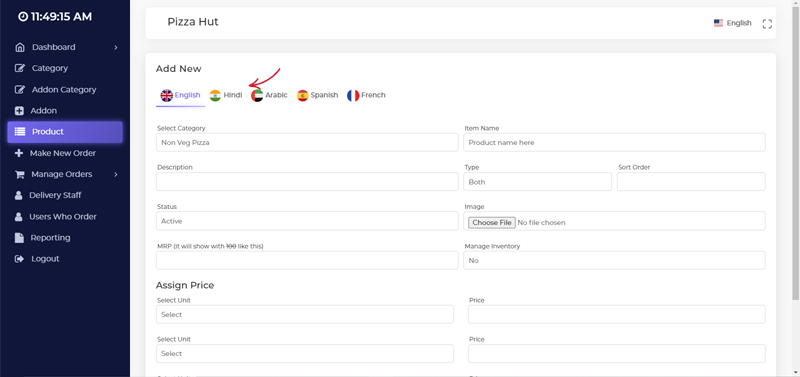Click the Make New Order plus icon

point(19,153)
